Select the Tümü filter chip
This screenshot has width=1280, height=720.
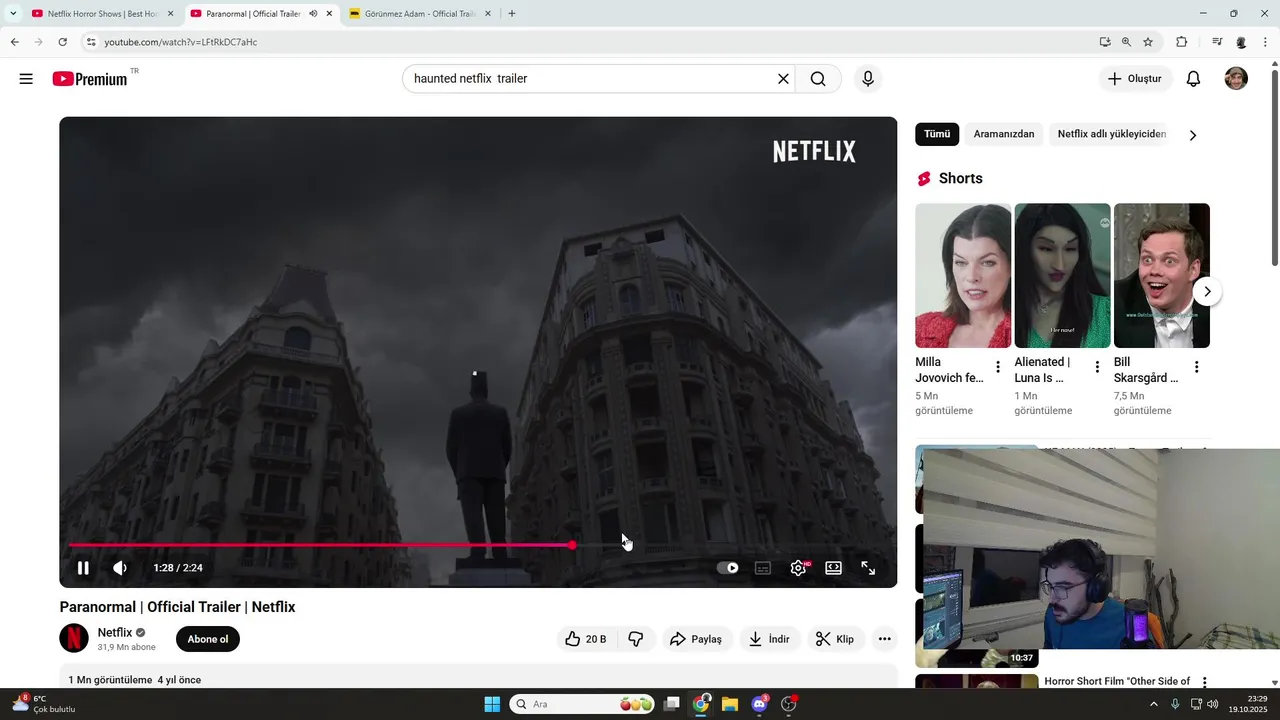(937, 134)
